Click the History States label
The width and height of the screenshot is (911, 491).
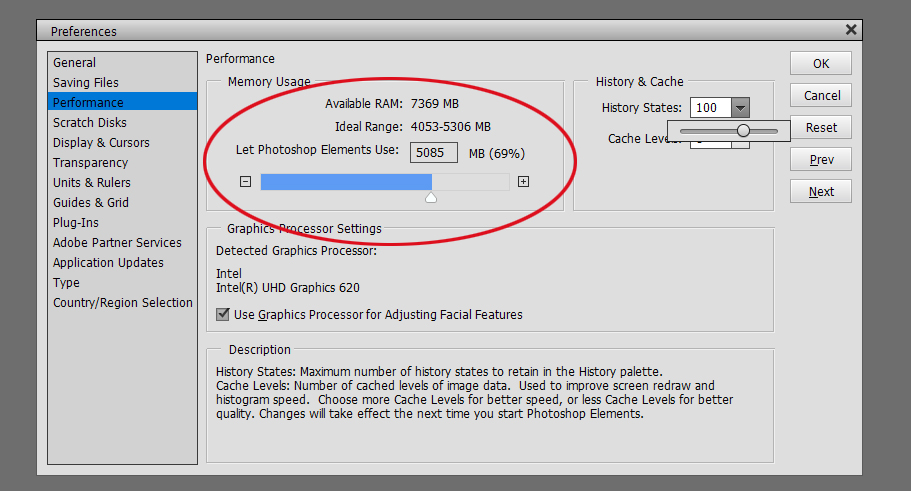[641, 107]
